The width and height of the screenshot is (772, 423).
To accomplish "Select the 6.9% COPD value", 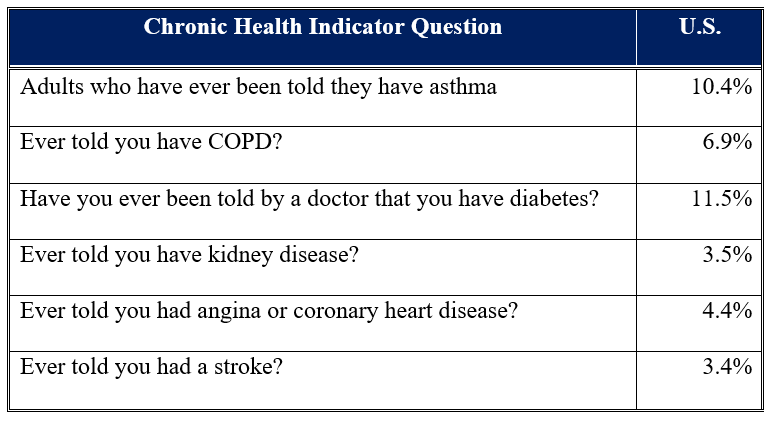I will tap(727, 142).
